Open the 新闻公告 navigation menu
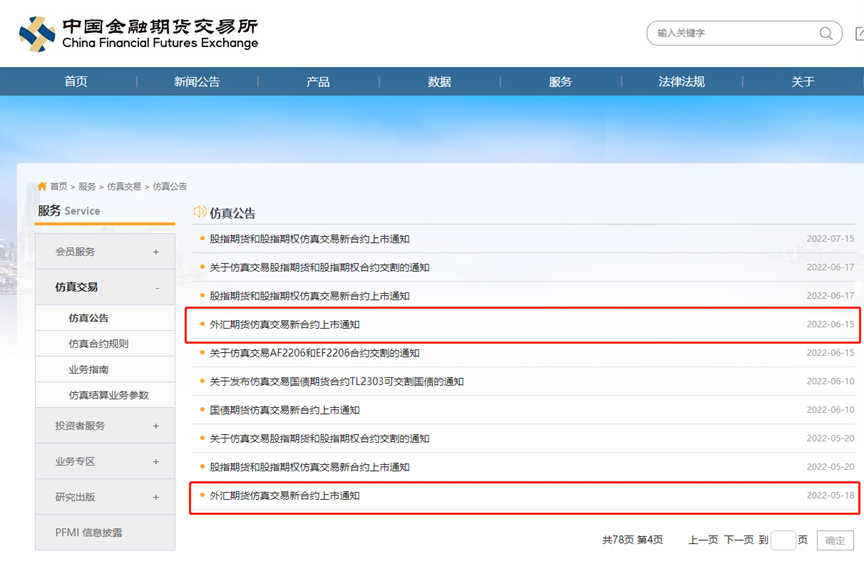This screenshot has width=864, height=574. pyautogui.click(x=197, y=82)
